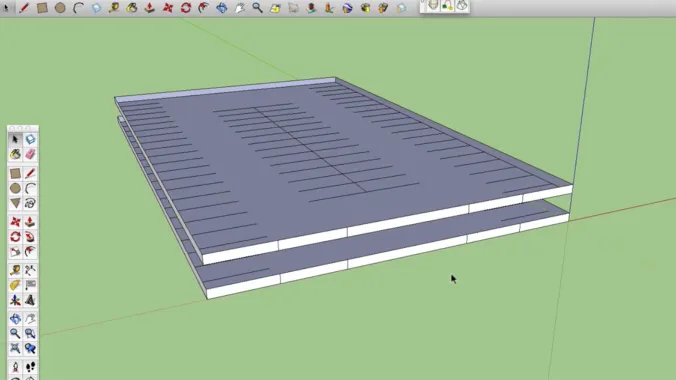The height and width of the screenshot is (380, 676).
Task: Choose Circle tool in left tool palette
Action: [x=15, y=188]
